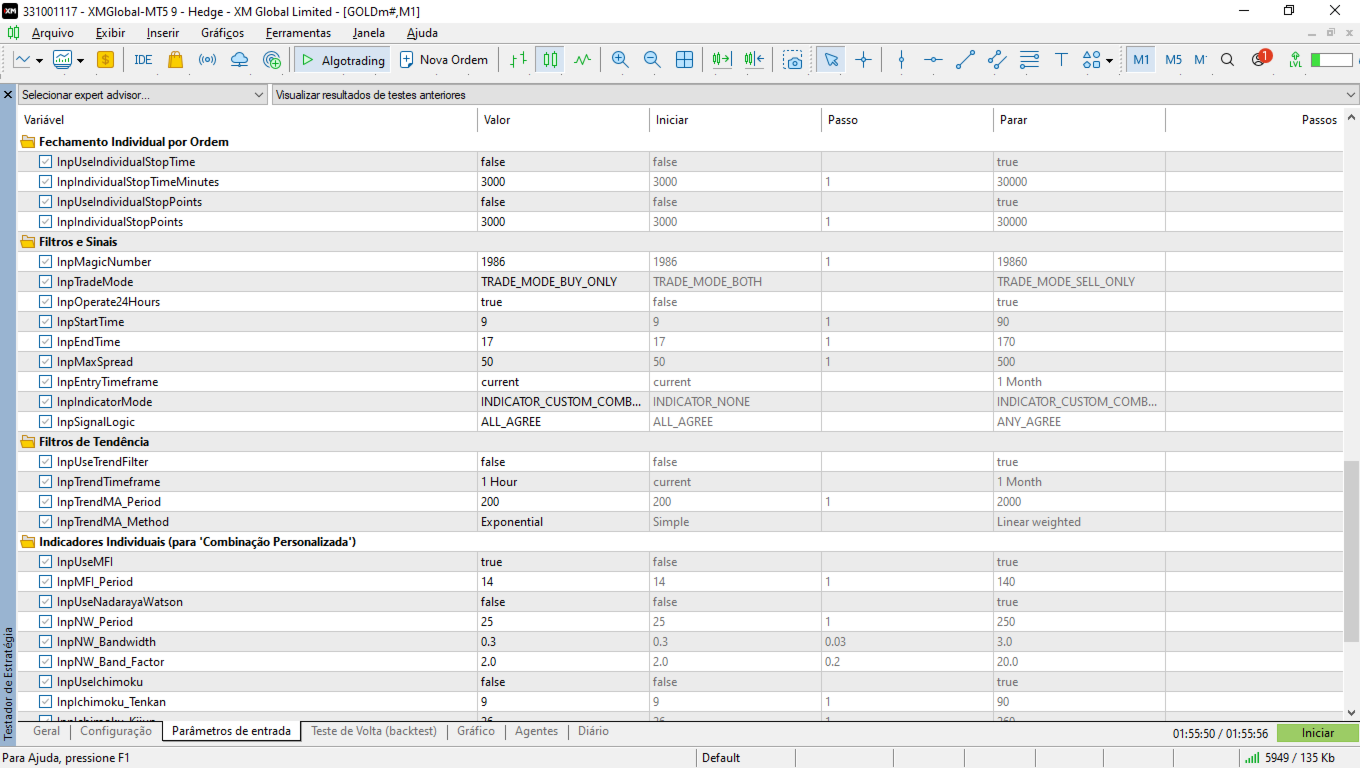The height and width of the screenshot is (768, 1360).
Task: Open the Ferramentas menu
Action: pyautogui.click(x=298, y=33)
